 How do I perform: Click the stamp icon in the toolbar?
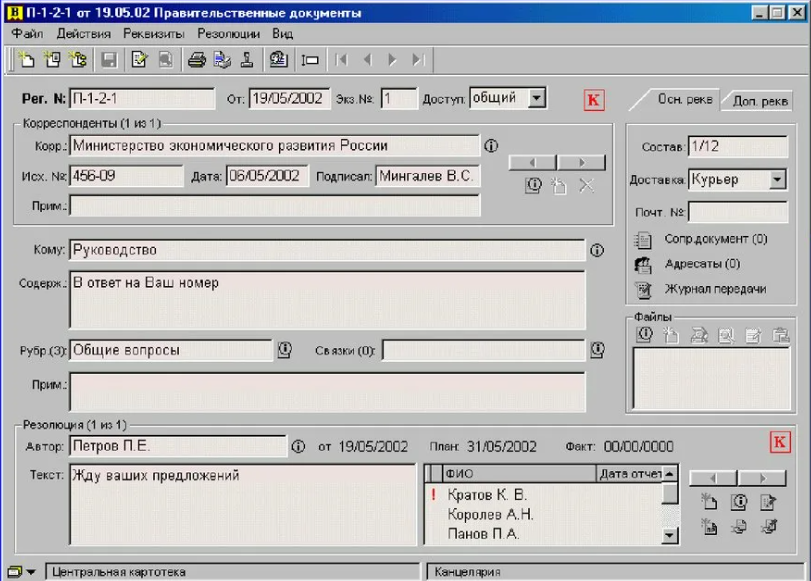point(247,60)
